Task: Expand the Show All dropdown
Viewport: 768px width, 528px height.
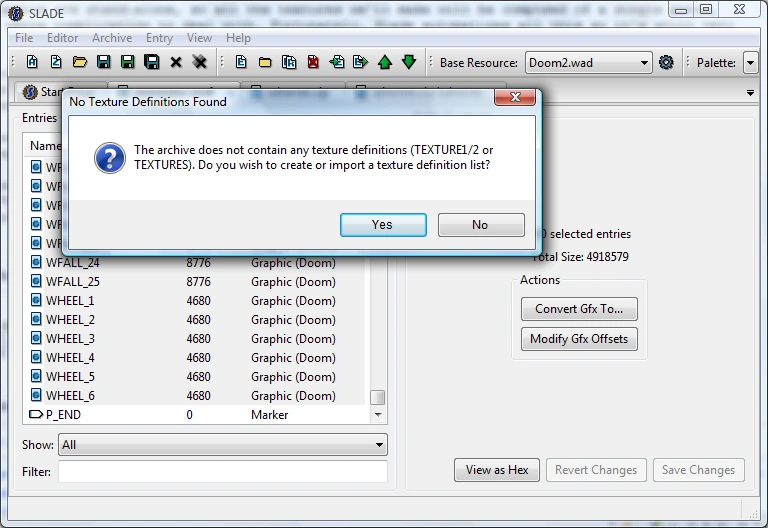Action: (223, 445)
